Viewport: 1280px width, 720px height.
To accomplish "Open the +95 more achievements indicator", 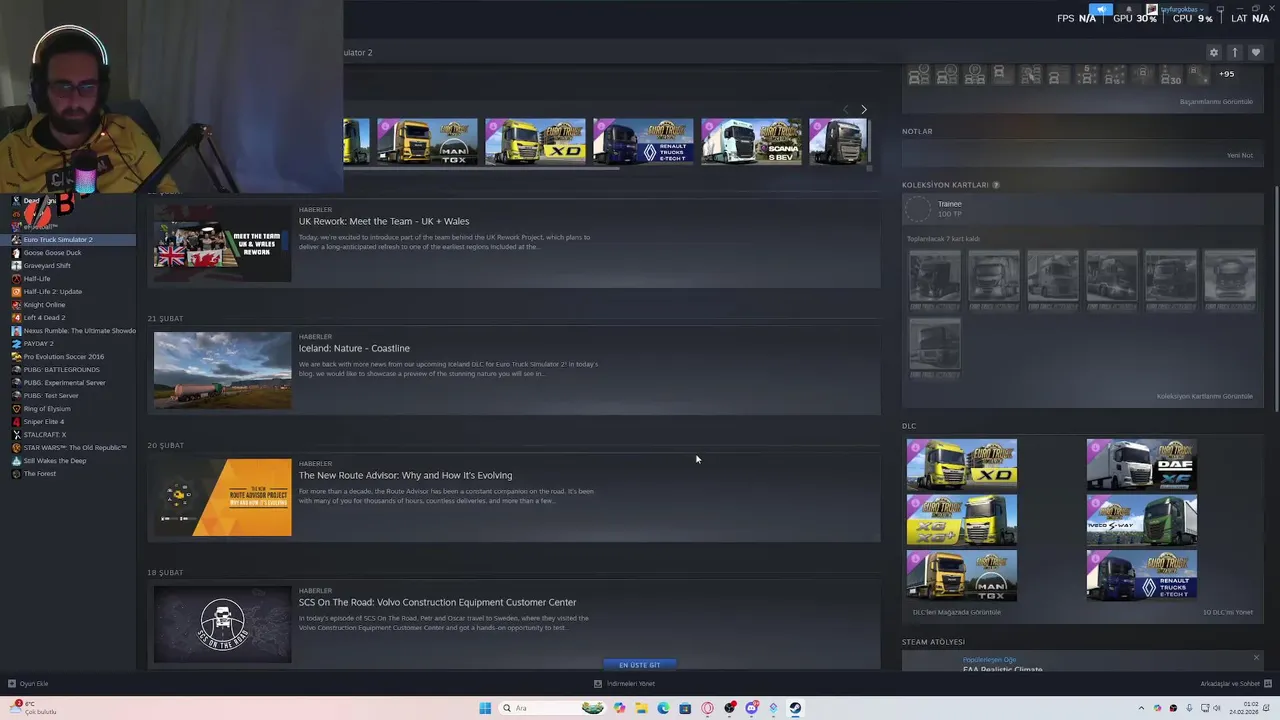I will 1226,74.
